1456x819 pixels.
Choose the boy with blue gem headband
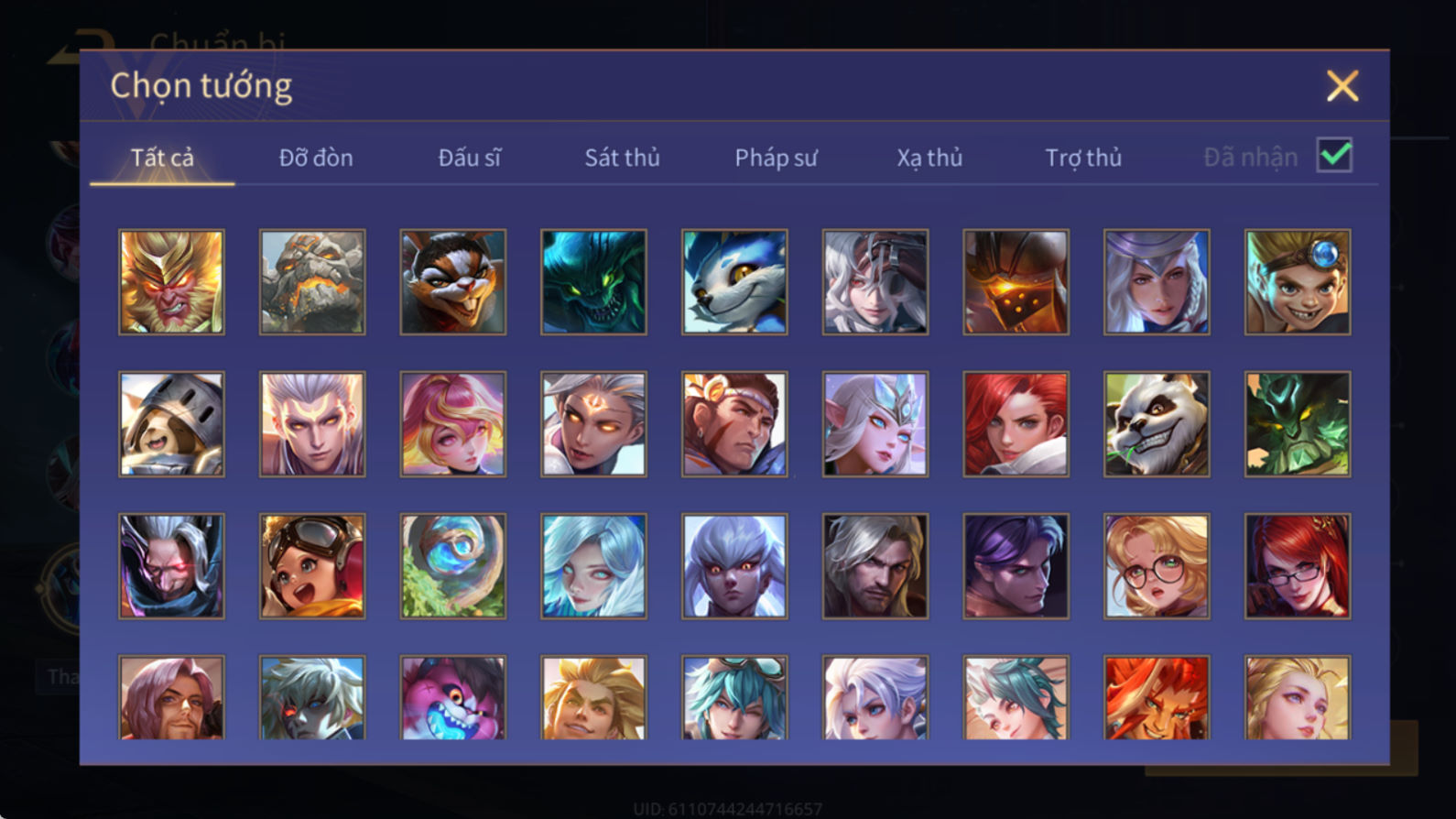coord(1298,282)
